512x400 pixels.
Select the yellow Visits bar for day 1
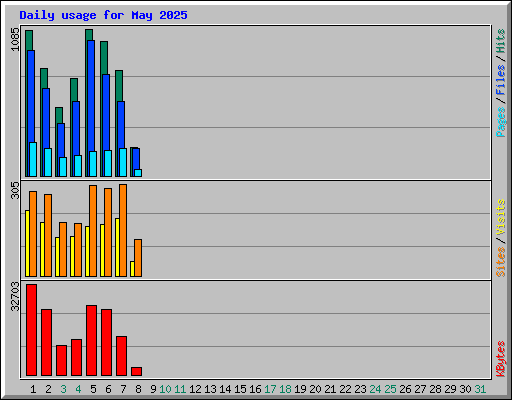tap(27, 243)
